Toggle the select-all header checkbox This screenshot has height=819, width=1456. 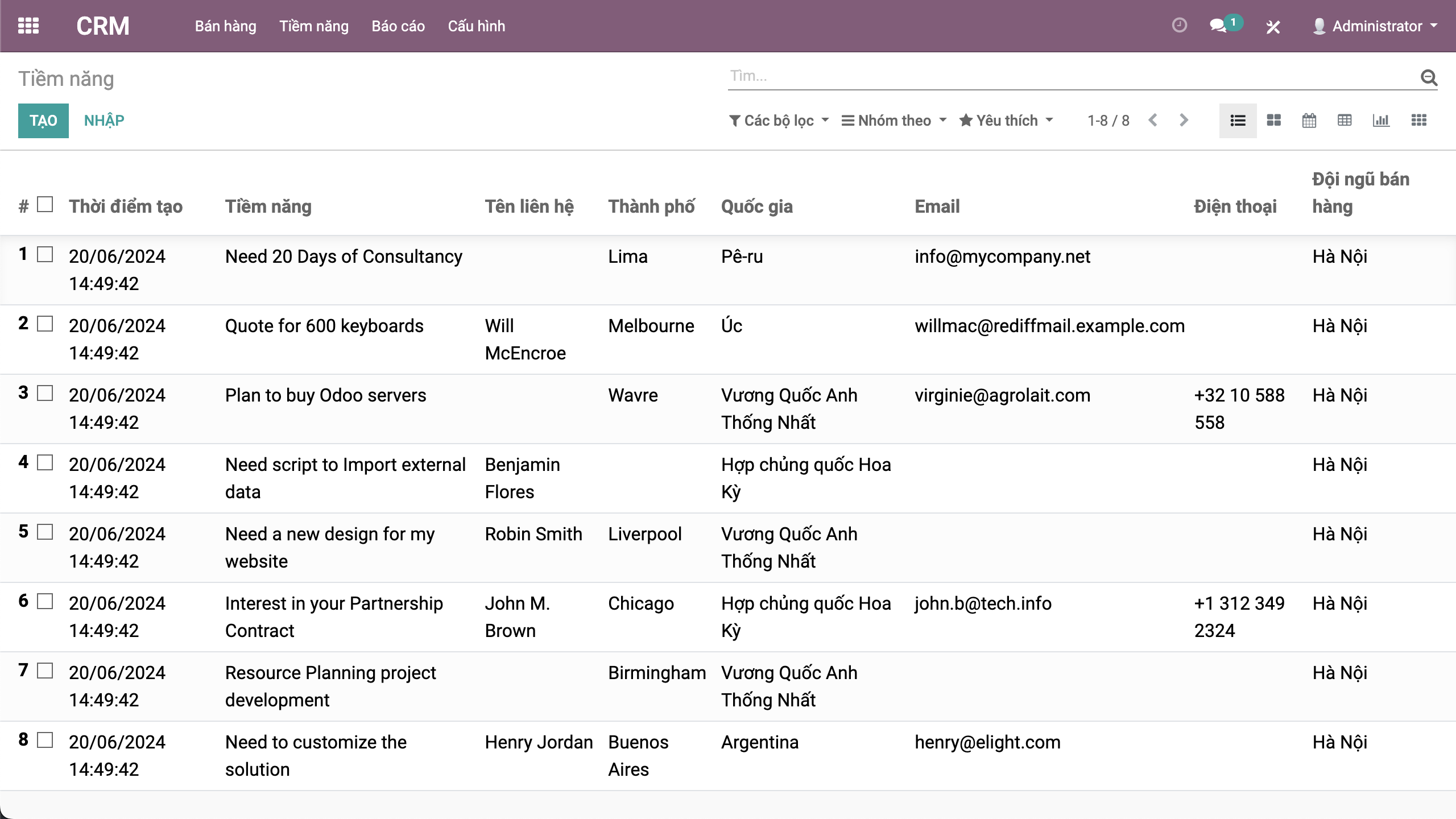click(x=45, y=205)
